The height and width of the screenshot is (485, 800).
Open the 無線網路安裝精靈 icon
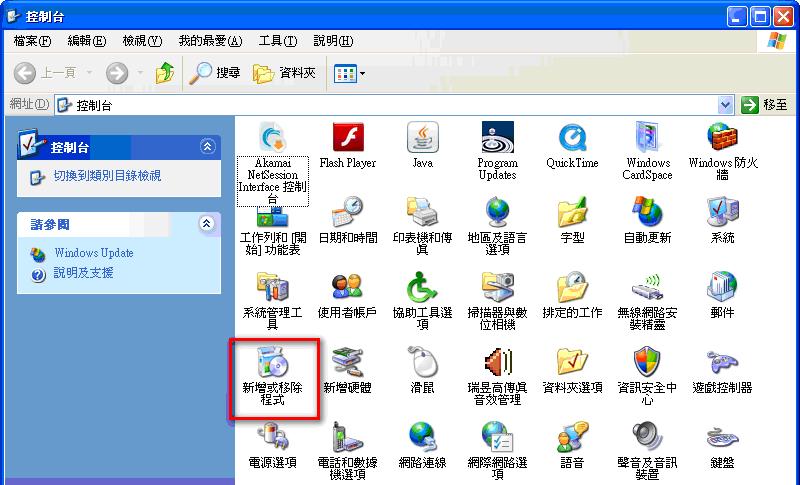point(647,287)
